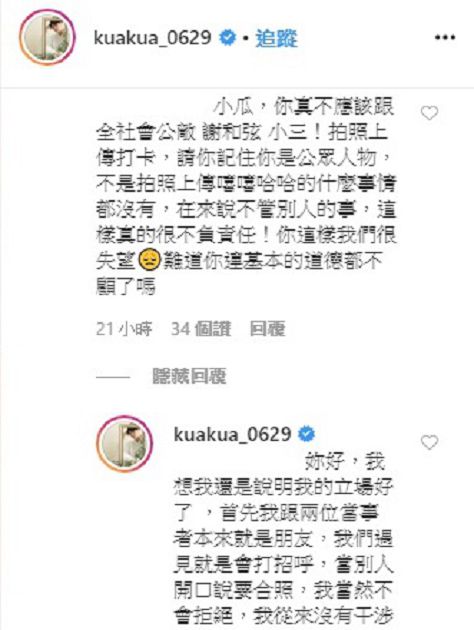Screen dimensions: 474x630
Task: Click the dot separator before 追蹤
Action: 246,39
